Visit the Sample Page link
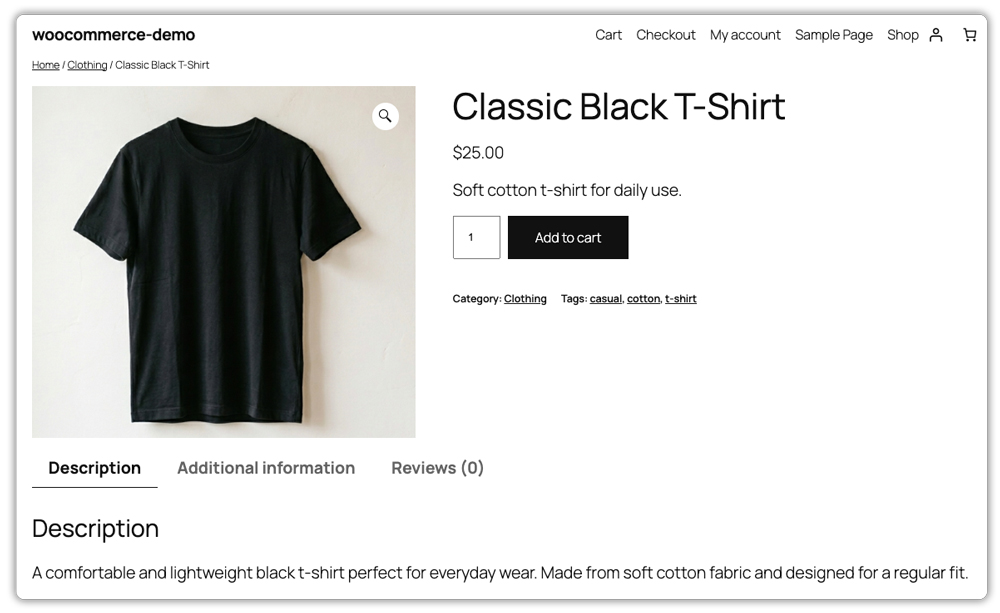Screen dimensions: 1000x613 [x=834, y=35]
